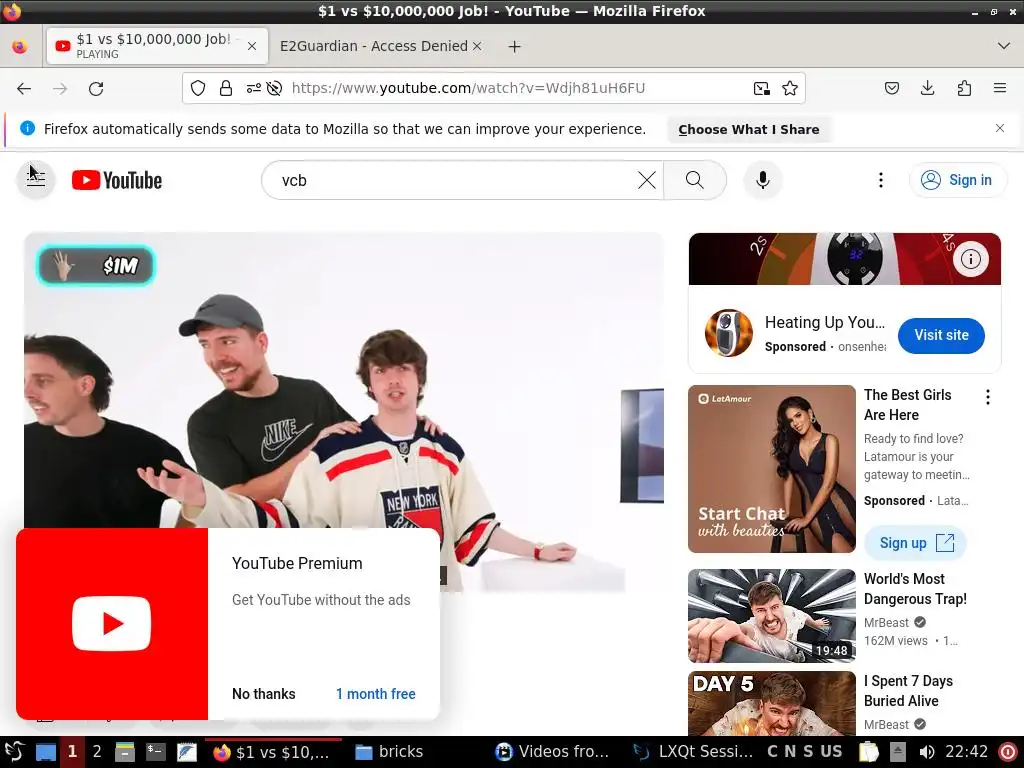Go back with the browser back arrow
The height and width of the screenshot is (768, 1024).
tap(24, 88)
